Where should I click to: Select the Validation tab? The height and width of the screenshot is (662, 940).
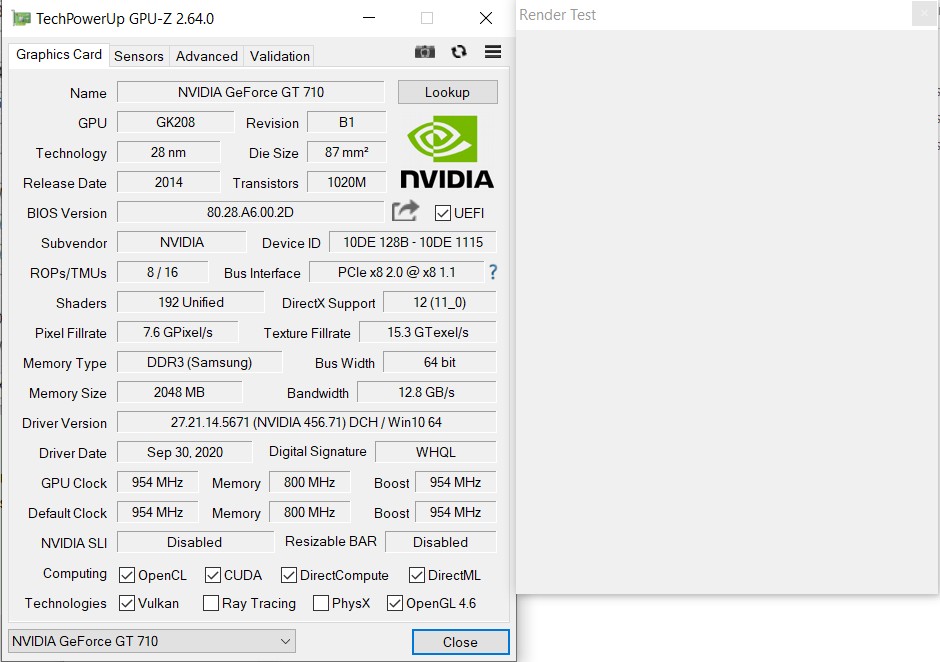tap(280, 56)
